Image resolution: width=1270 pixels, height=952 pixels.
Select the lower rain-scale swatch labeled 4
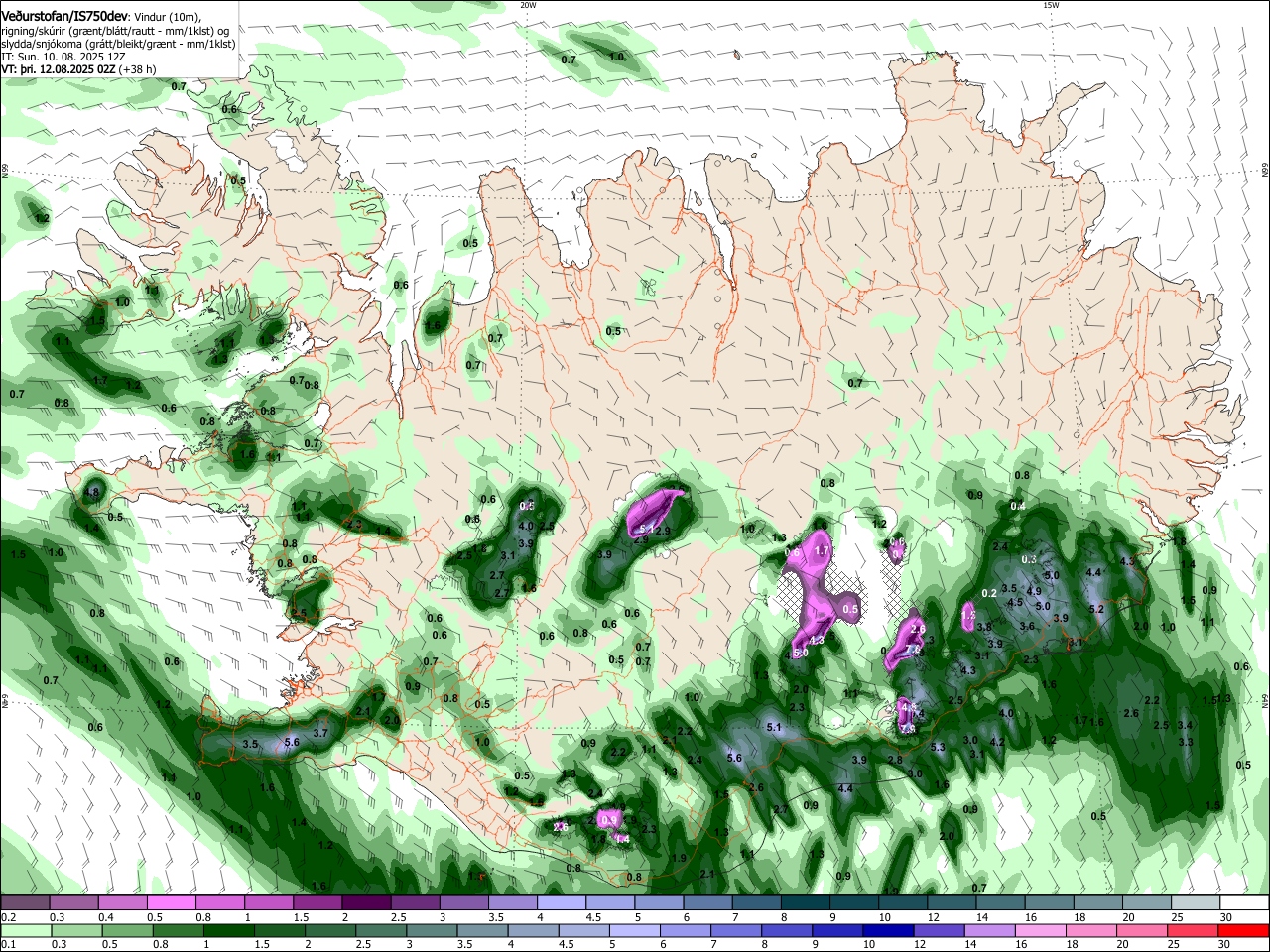click(x=534, y=931)
